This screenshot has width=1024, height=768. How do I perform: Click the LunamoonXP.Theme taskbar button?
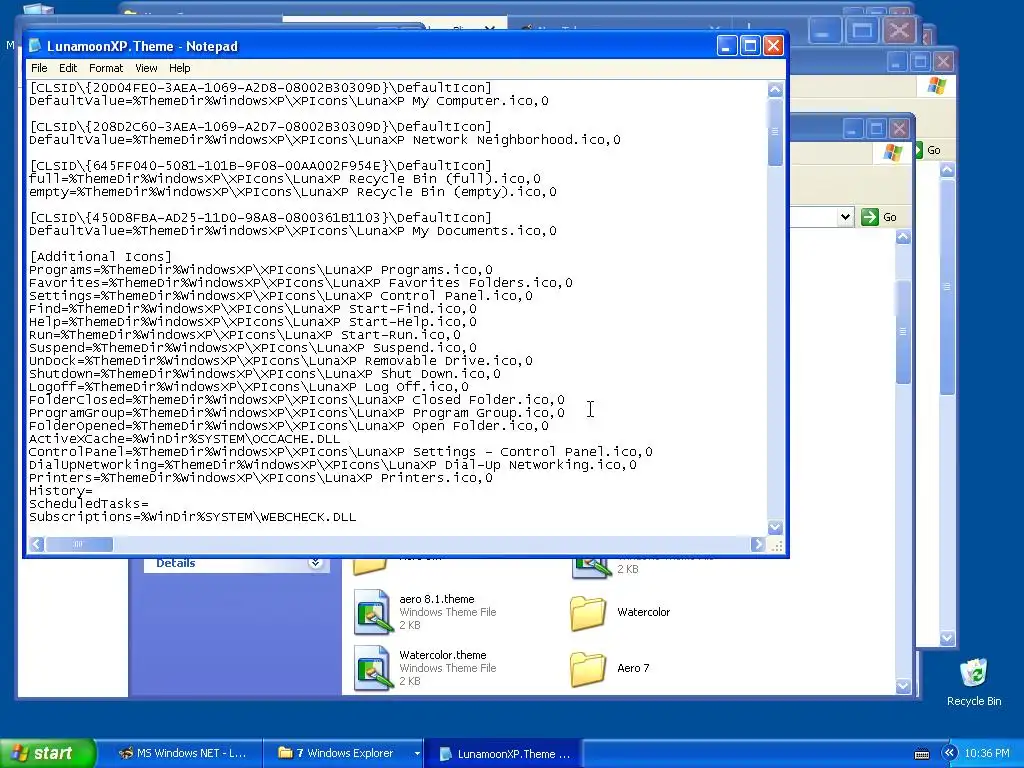pos(505,754)
